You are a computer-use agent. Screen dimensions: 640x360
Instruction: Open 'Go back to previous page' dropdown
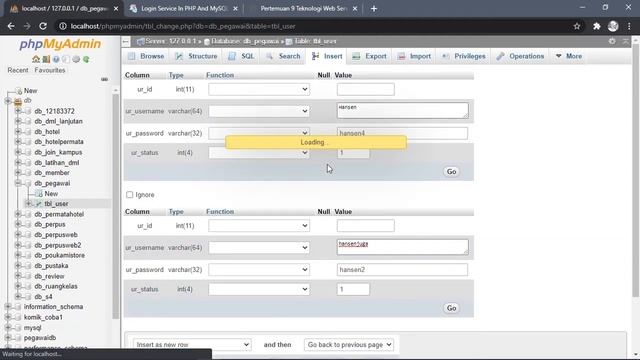(349, 344)
